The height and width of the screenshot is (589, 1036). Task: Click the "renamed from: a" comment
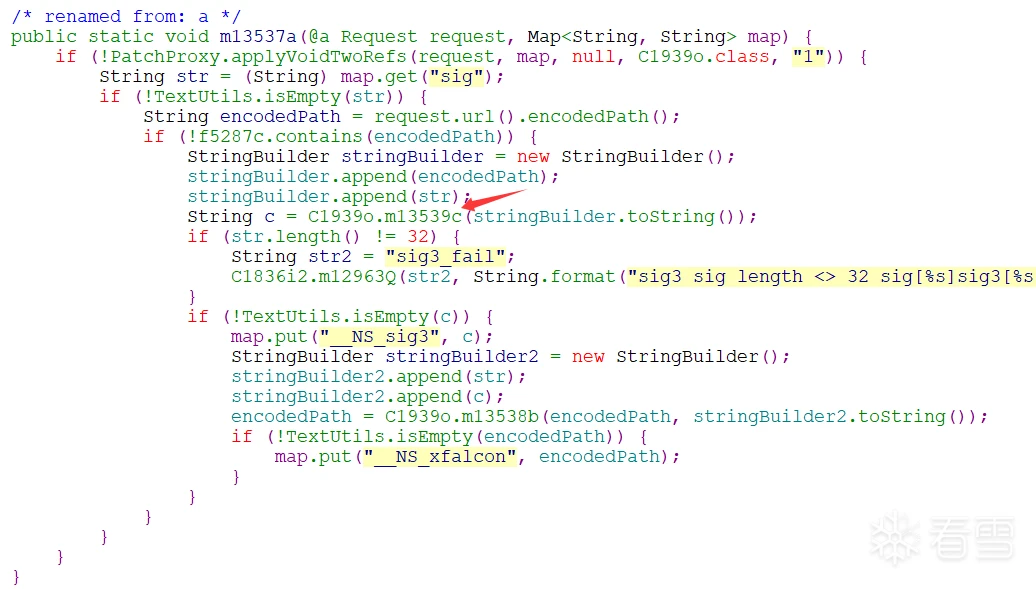click(x=126, y=17)
